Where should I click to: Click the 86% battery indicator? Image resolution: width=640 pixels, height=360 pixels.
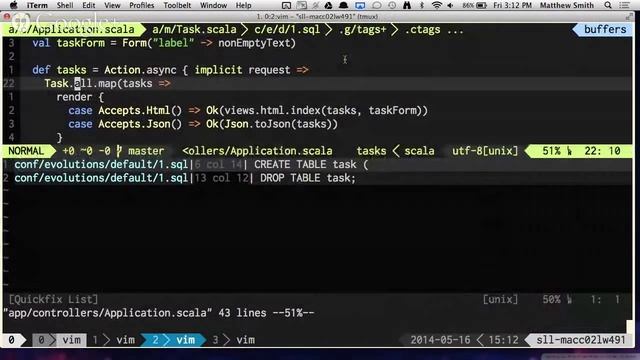[x=475, y=5]
